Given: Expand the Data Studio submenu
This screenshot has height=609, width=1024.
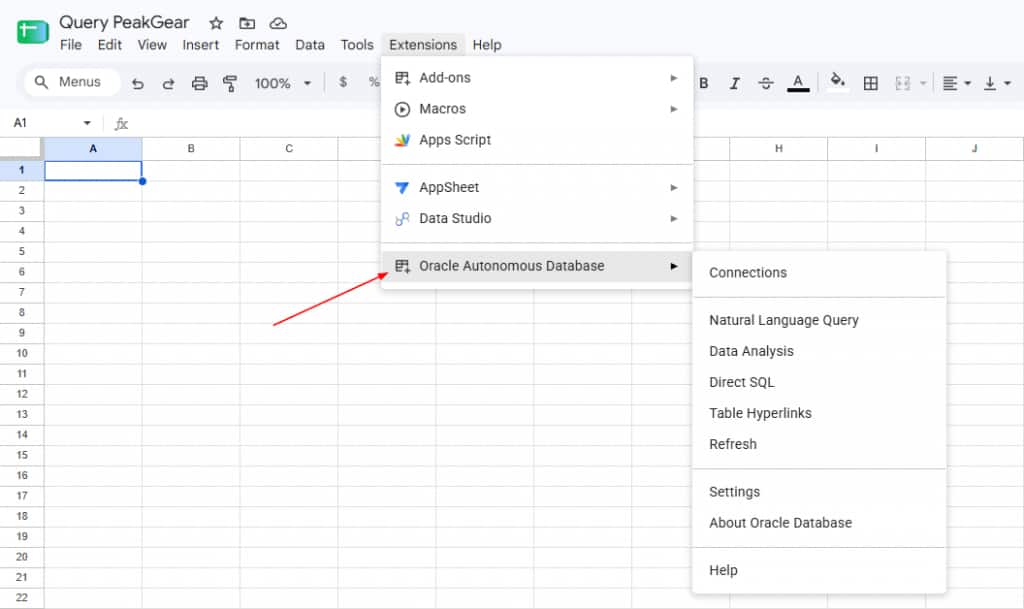Looking at the screenshot, I should point(536,219).
